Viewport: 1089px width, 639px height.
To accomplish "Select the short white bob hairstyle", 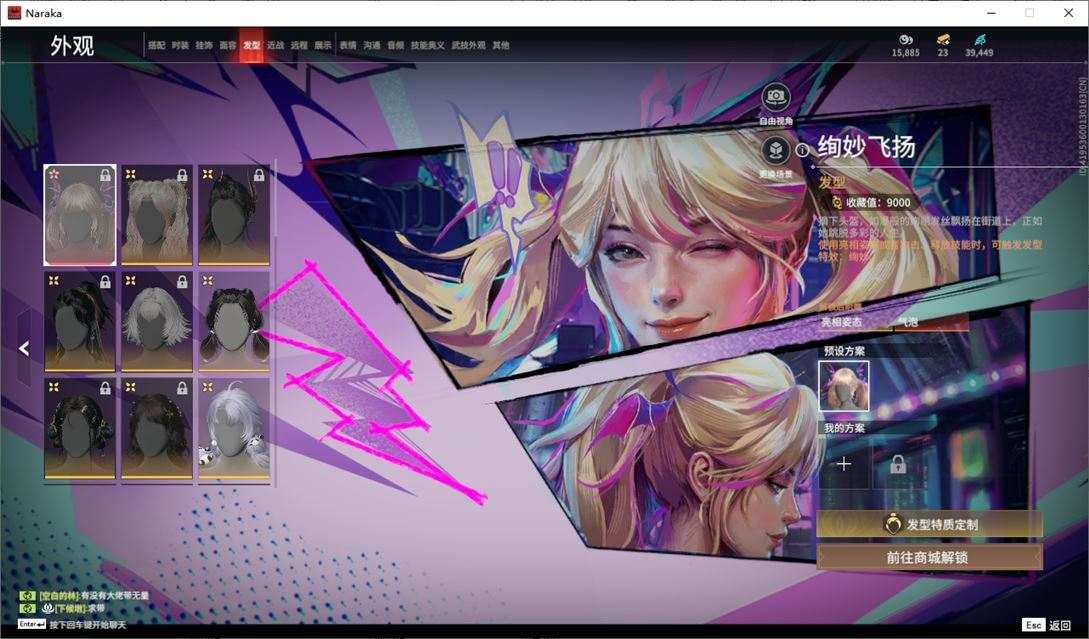I will (157, 321).
